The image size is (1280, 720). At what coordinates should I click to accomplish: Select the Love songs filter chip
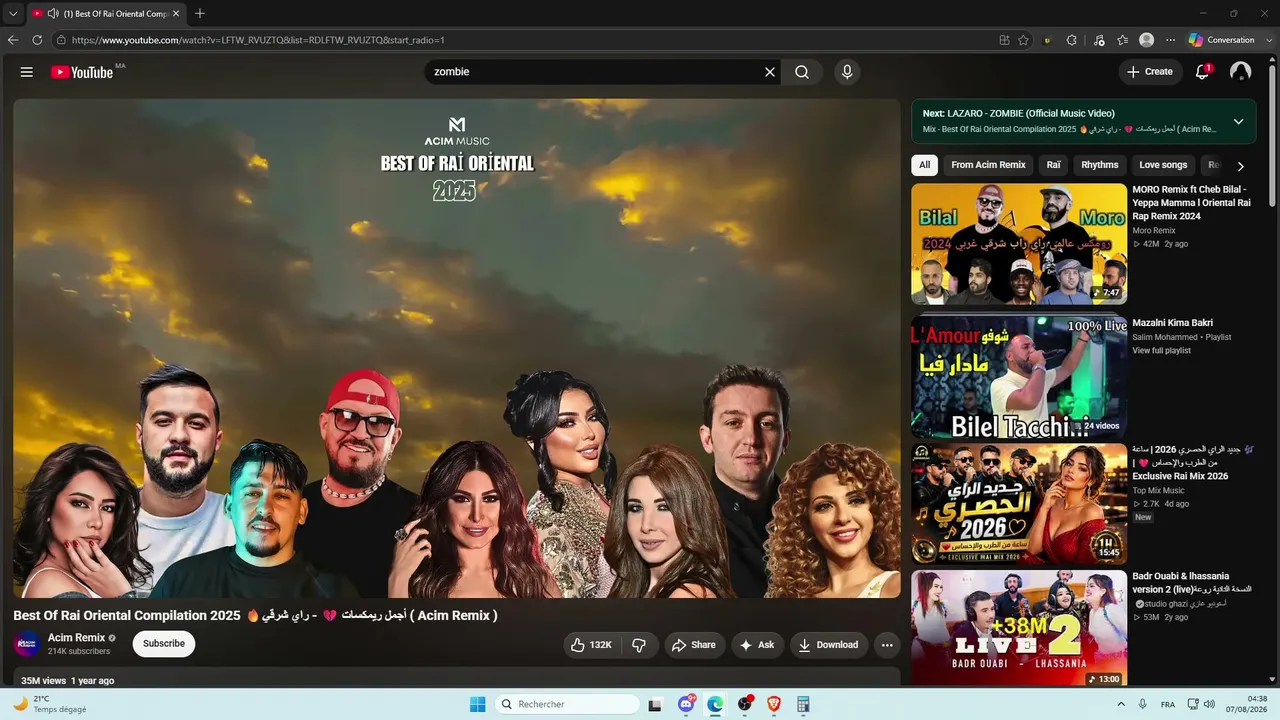[1163, 165]
